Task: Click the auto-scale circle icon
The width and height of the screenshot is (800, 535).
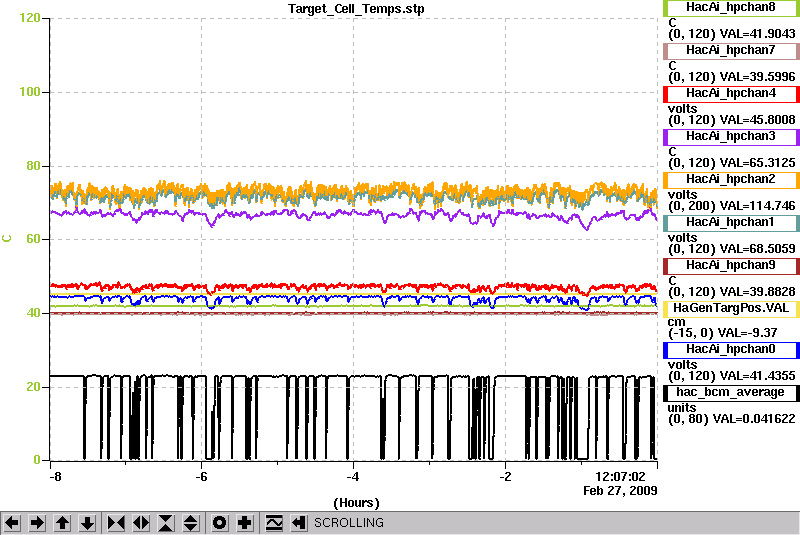Action: pos(219,523)
